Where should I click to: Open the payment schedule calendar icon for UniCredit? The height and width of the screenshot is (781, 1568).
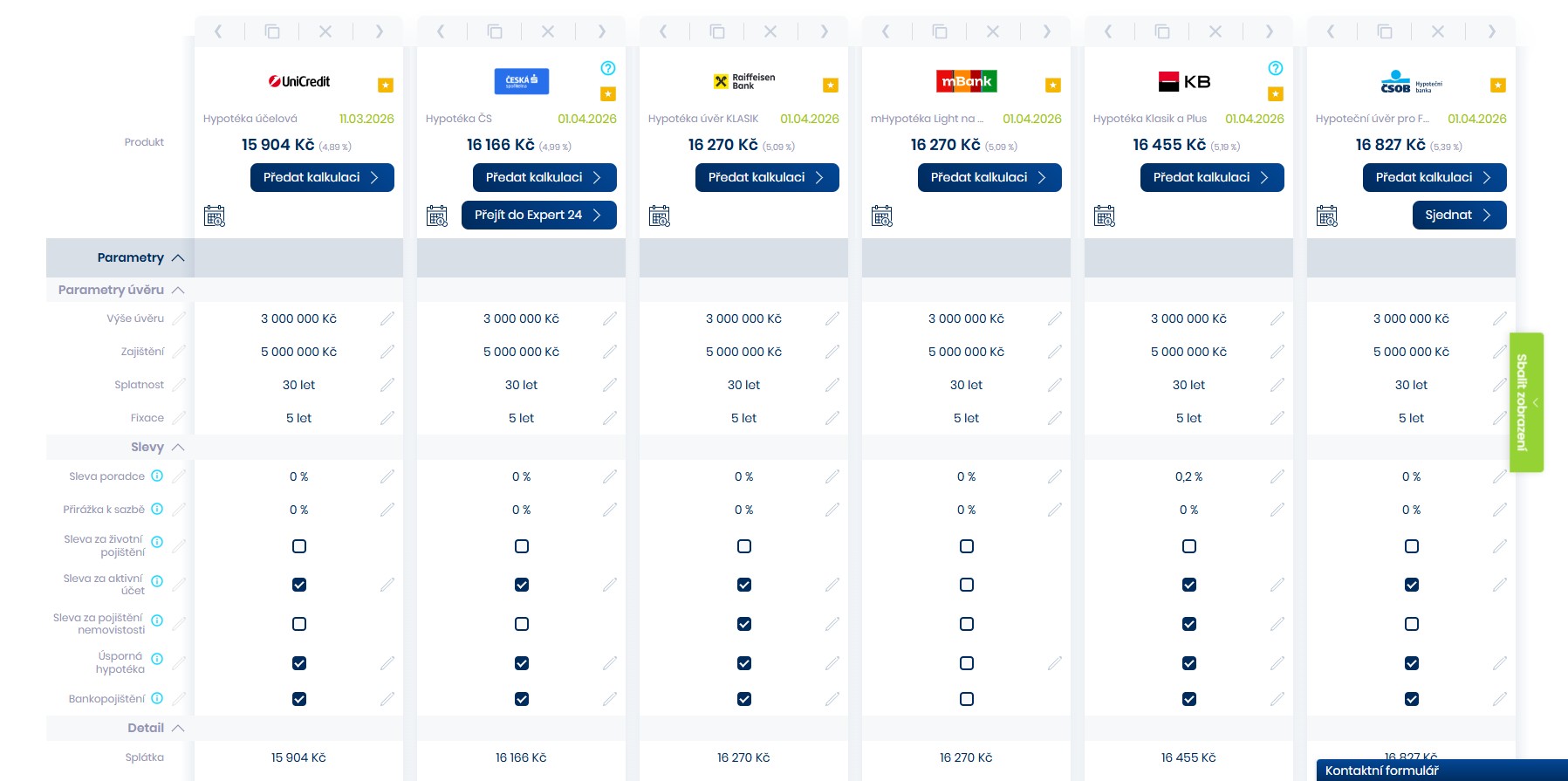215,216
